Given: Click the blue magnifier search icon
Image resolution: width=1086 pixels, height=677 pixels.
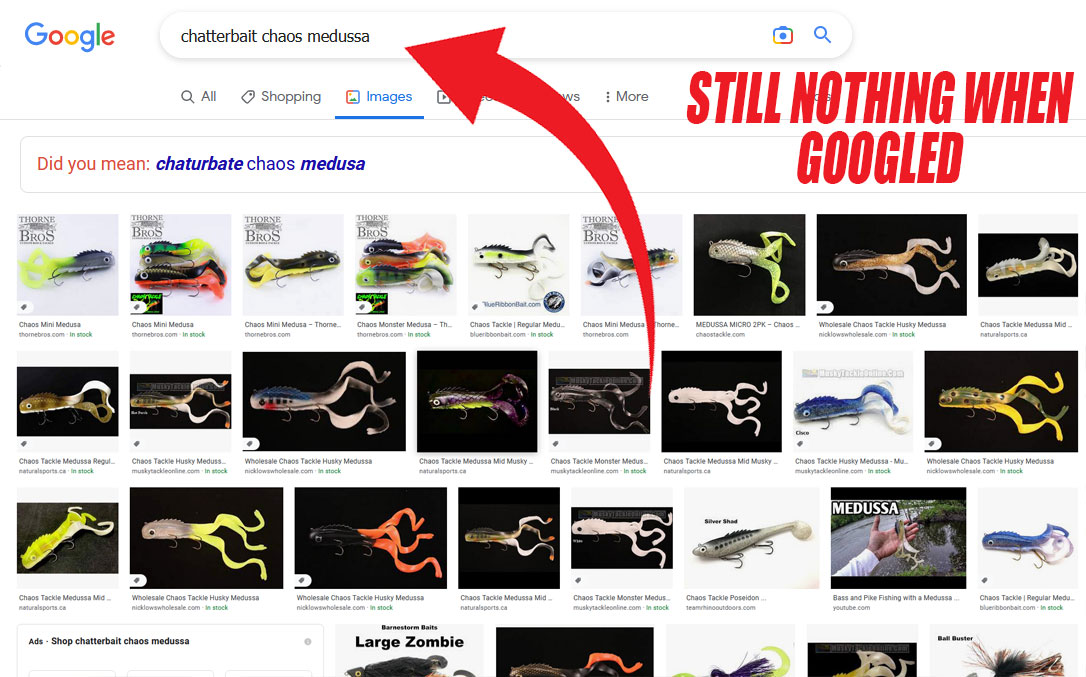Looking at the screenshot, I should [822, 35].
